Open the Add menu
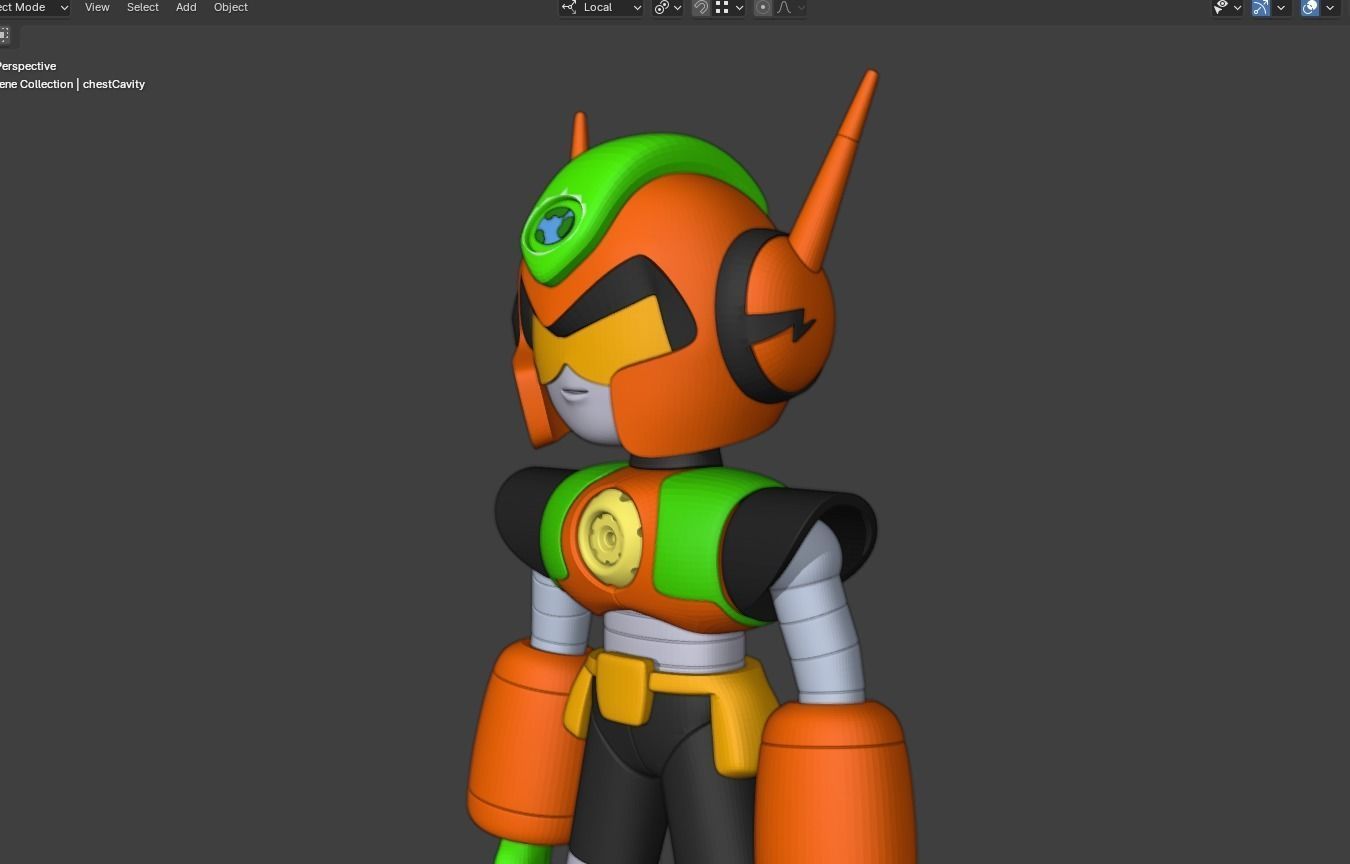The width and height of the screenshot is (1350, 864). pyautogui.click(x=186, y=7)
